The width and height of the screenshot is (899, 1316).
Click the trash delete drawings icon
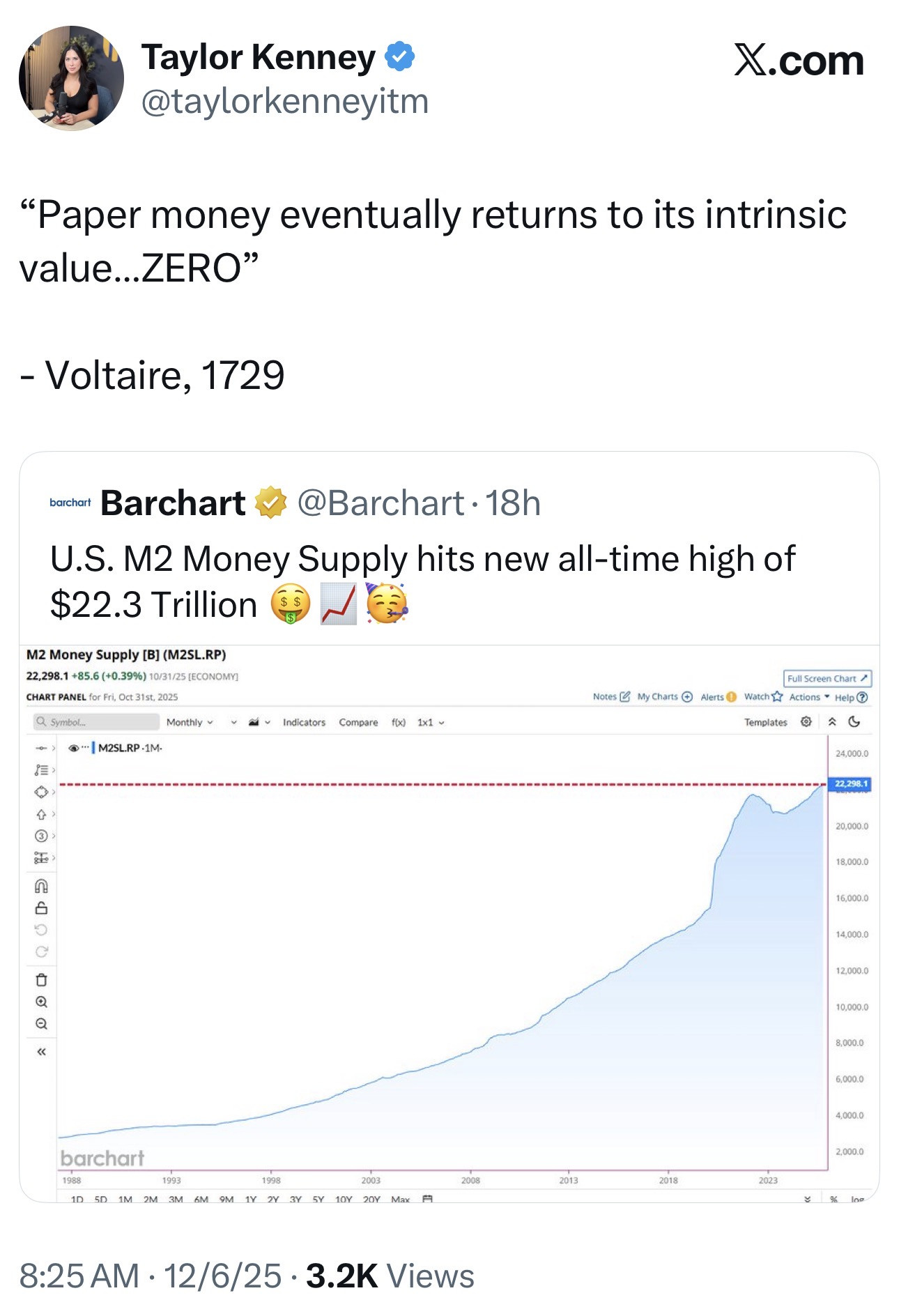(41, 980)
